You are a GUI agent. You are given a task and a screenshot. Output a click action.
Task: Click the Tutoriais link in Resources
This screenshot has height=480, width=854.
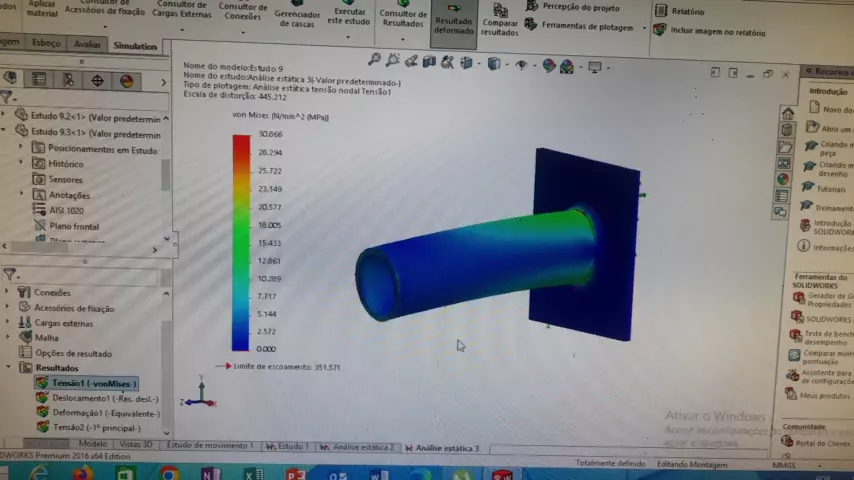(x=830, y=189)
